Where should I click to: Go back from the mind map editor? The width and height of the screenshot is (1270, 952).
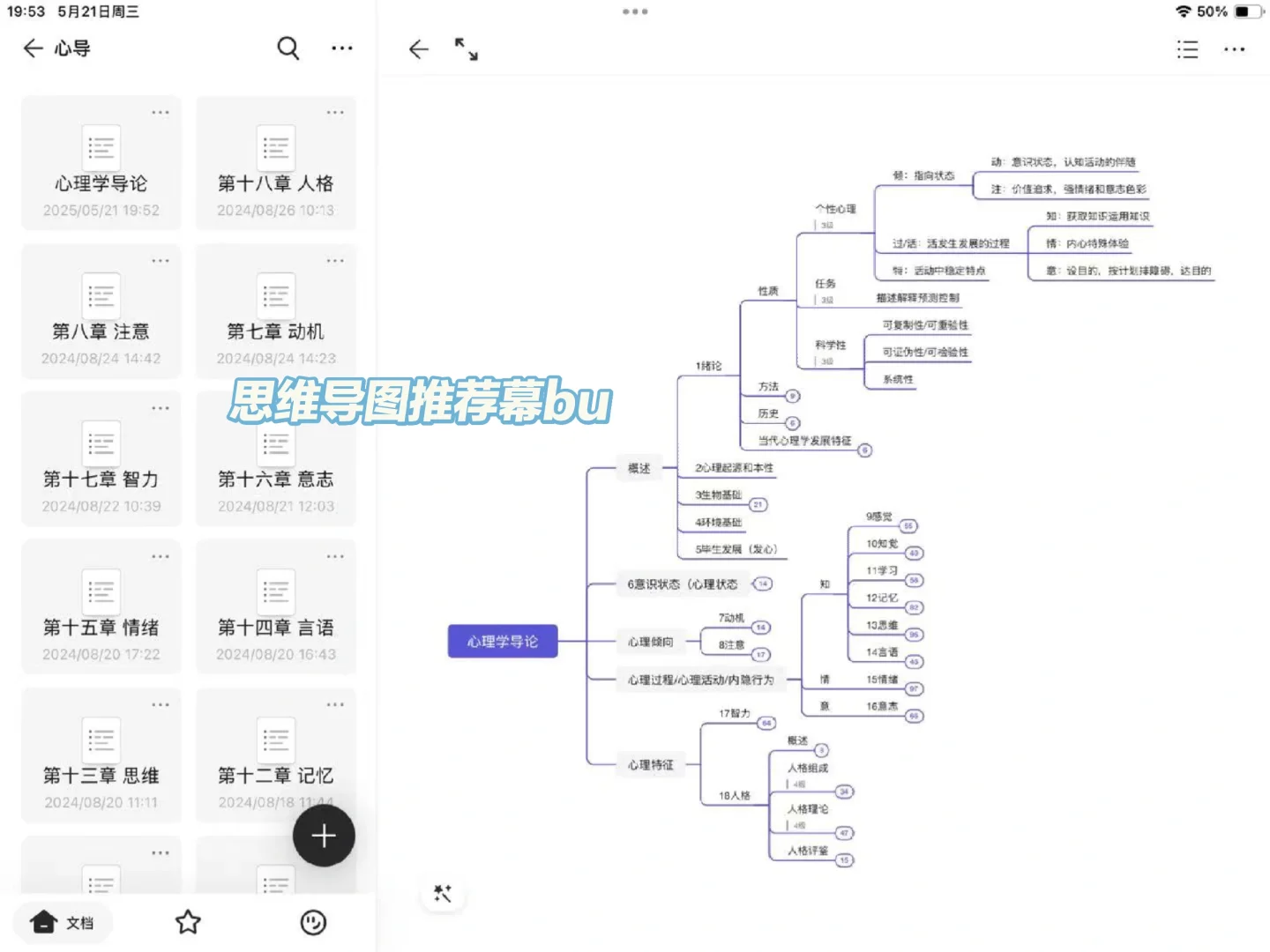[418, 49]
